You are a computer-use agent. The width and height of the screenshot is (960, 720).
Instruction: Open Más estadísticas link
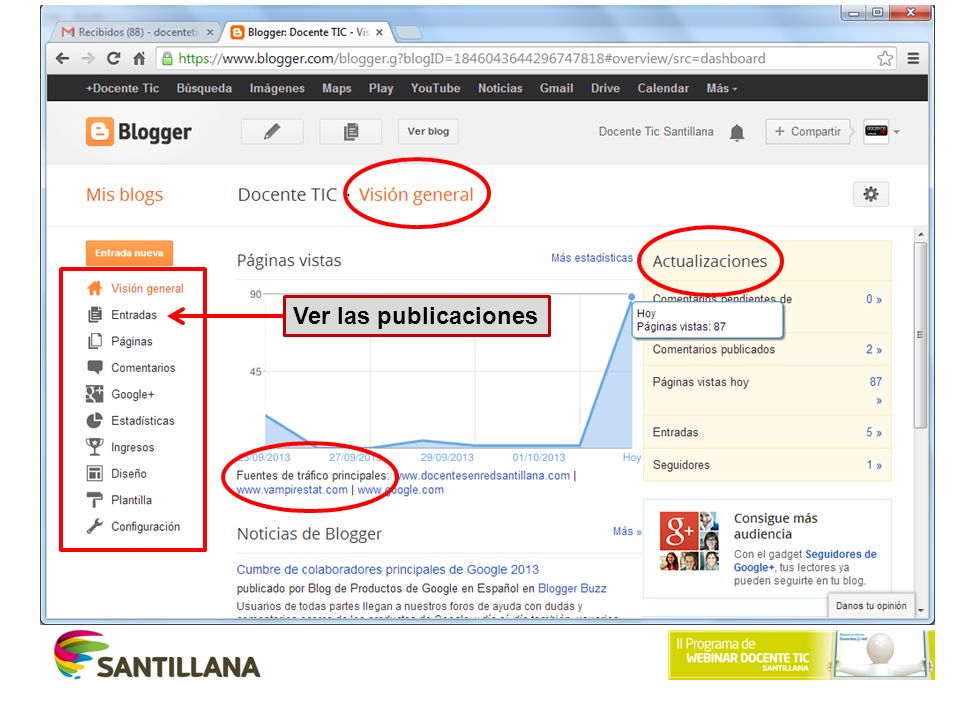(x=591, y=258)
